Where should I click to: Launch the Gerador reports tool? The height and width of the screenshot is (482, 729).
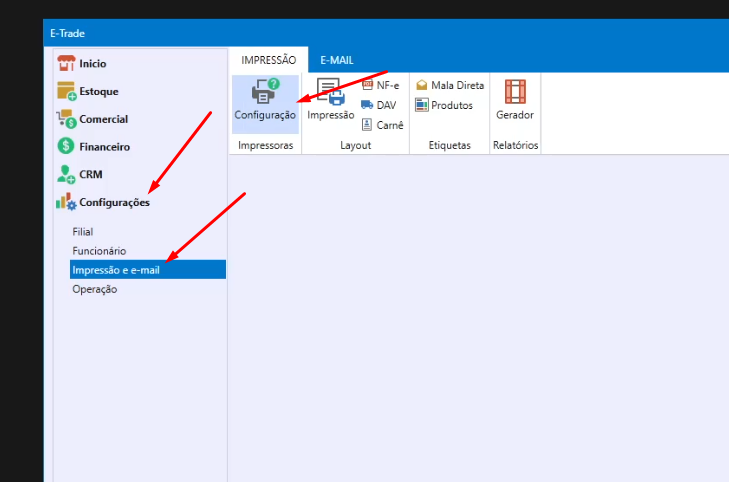(x=515, y=101)
